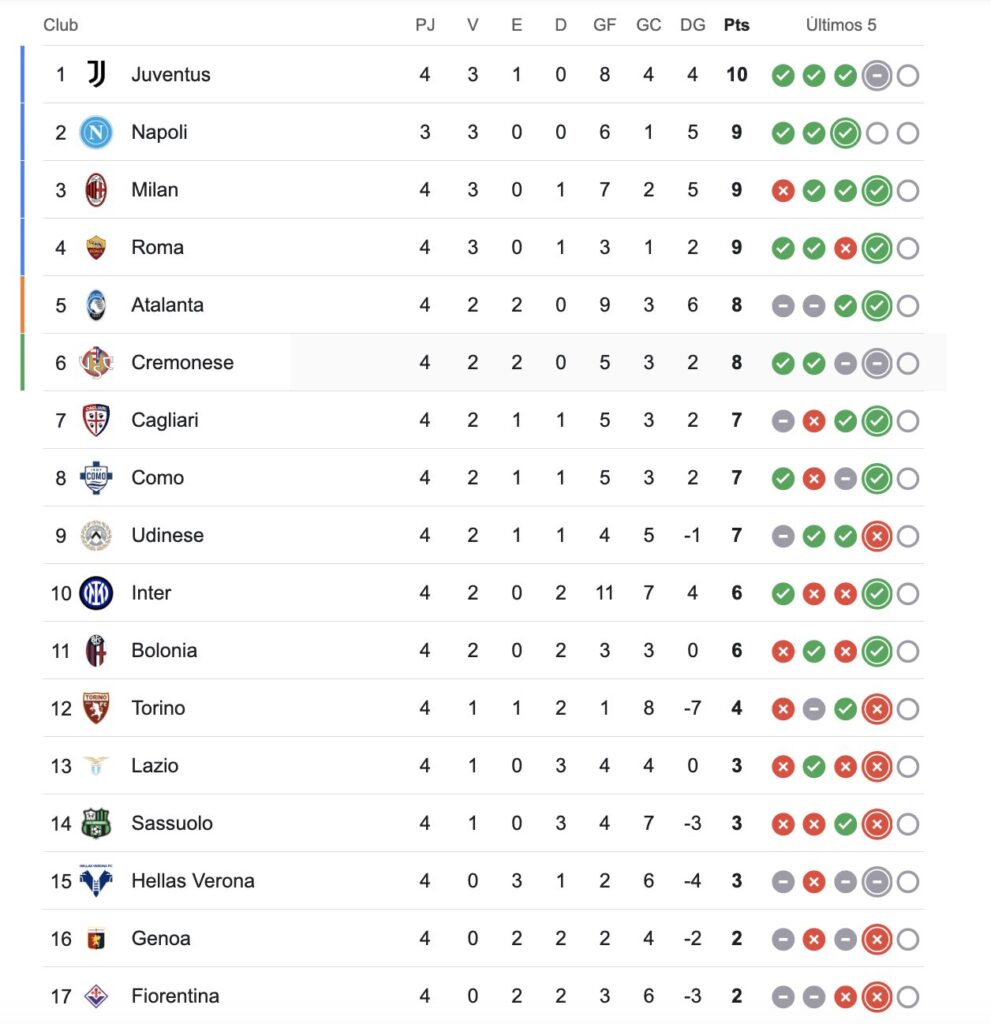The image size is (991, 1024).
Task: Click the Milan club crest
Action: [x=96, y=190]
